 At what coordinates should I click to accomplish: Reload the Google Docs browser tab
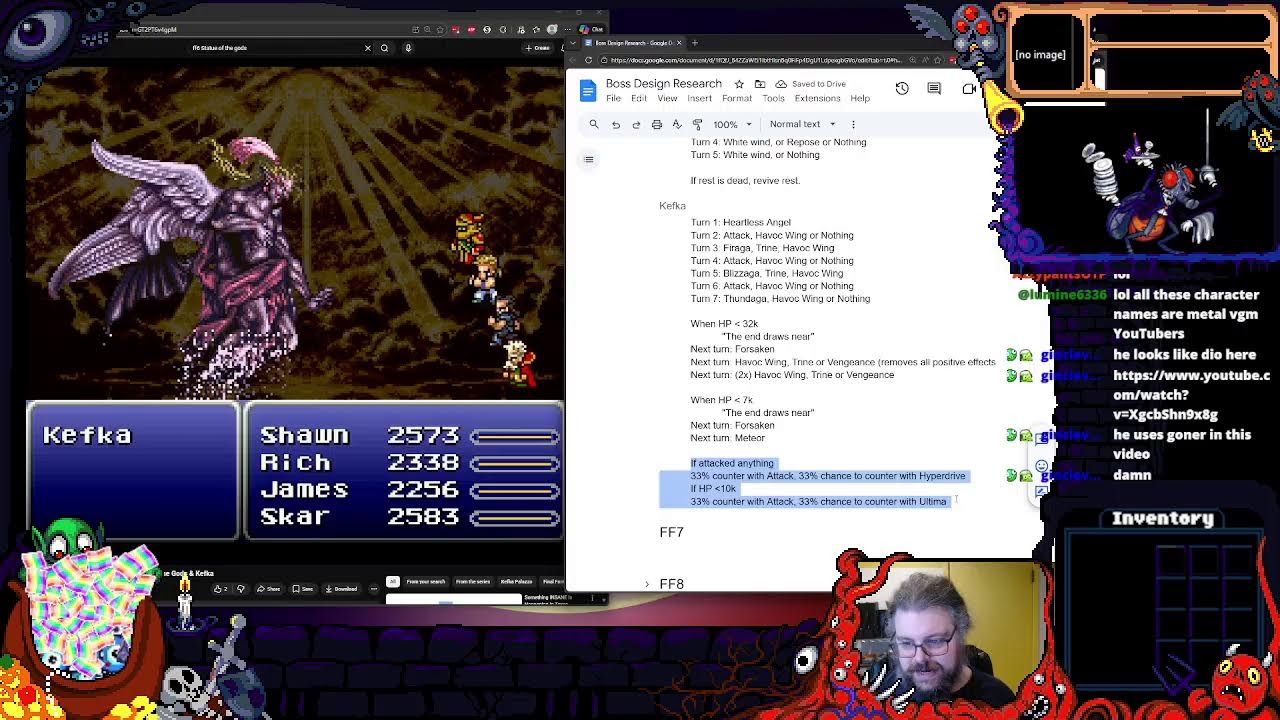point(587,60)
